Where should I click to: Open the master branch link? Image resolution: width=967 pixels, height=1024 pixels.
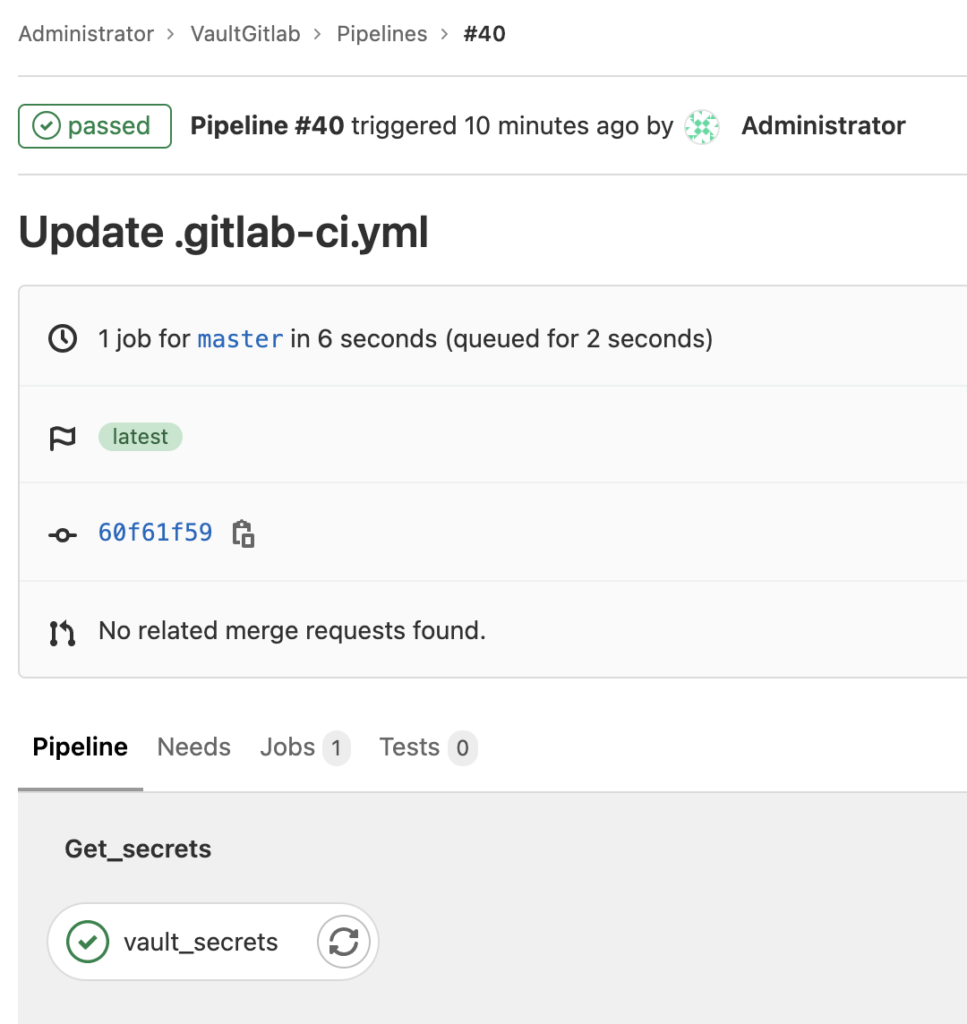(239, 338)
